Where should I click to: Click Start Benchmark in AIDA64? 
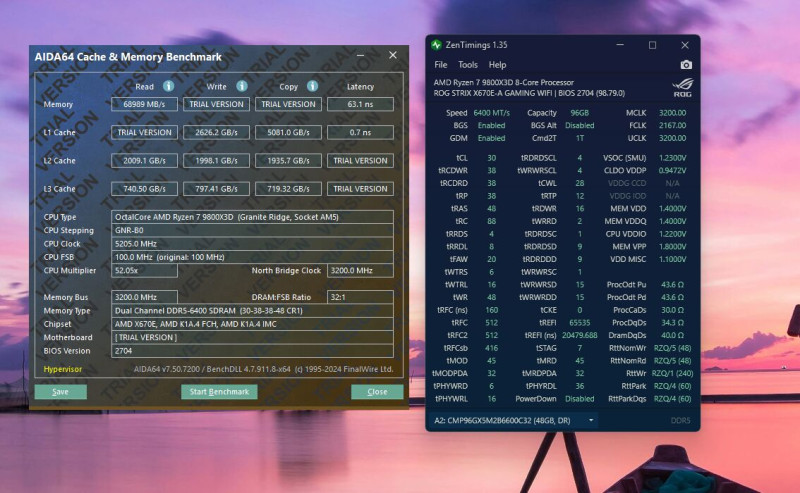click(x=219, y=391)
